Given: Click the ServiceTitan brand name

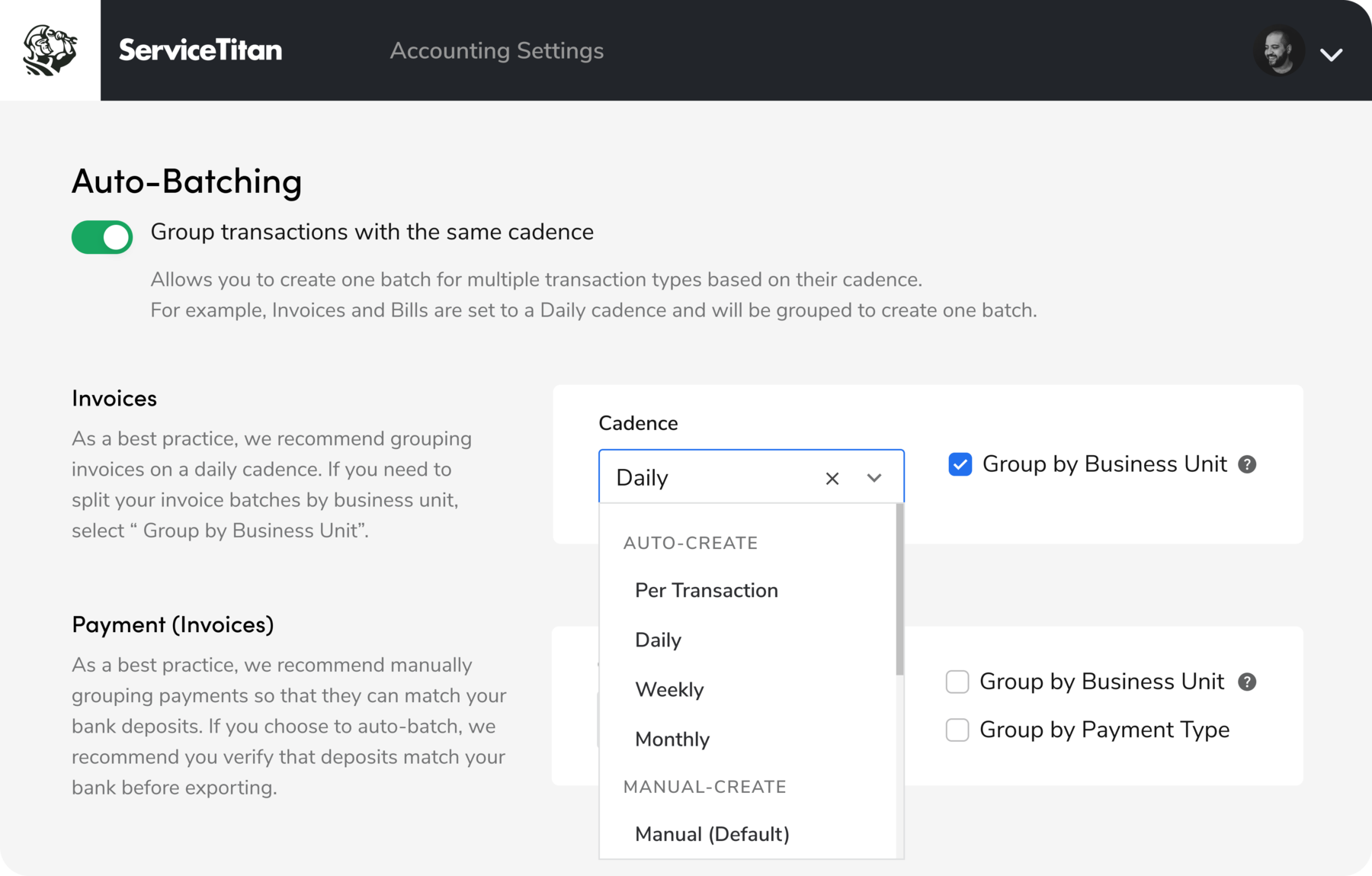Looking at the screenshot, I should point(200,50).
